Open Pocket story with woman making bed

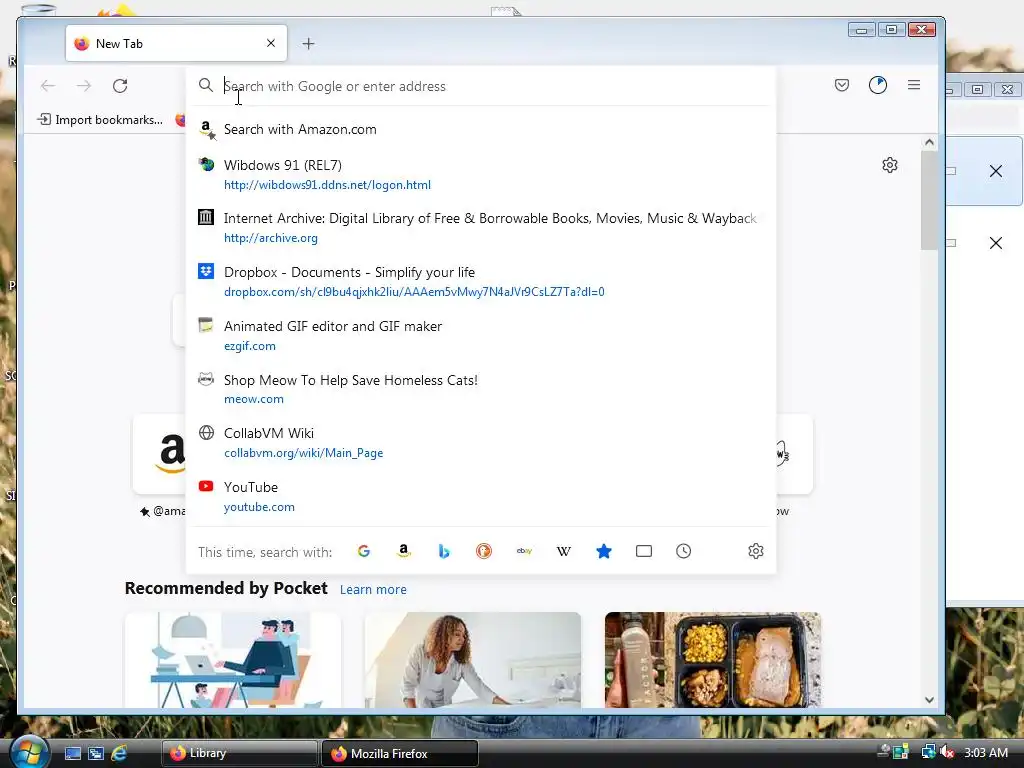[x=473, y=660]
